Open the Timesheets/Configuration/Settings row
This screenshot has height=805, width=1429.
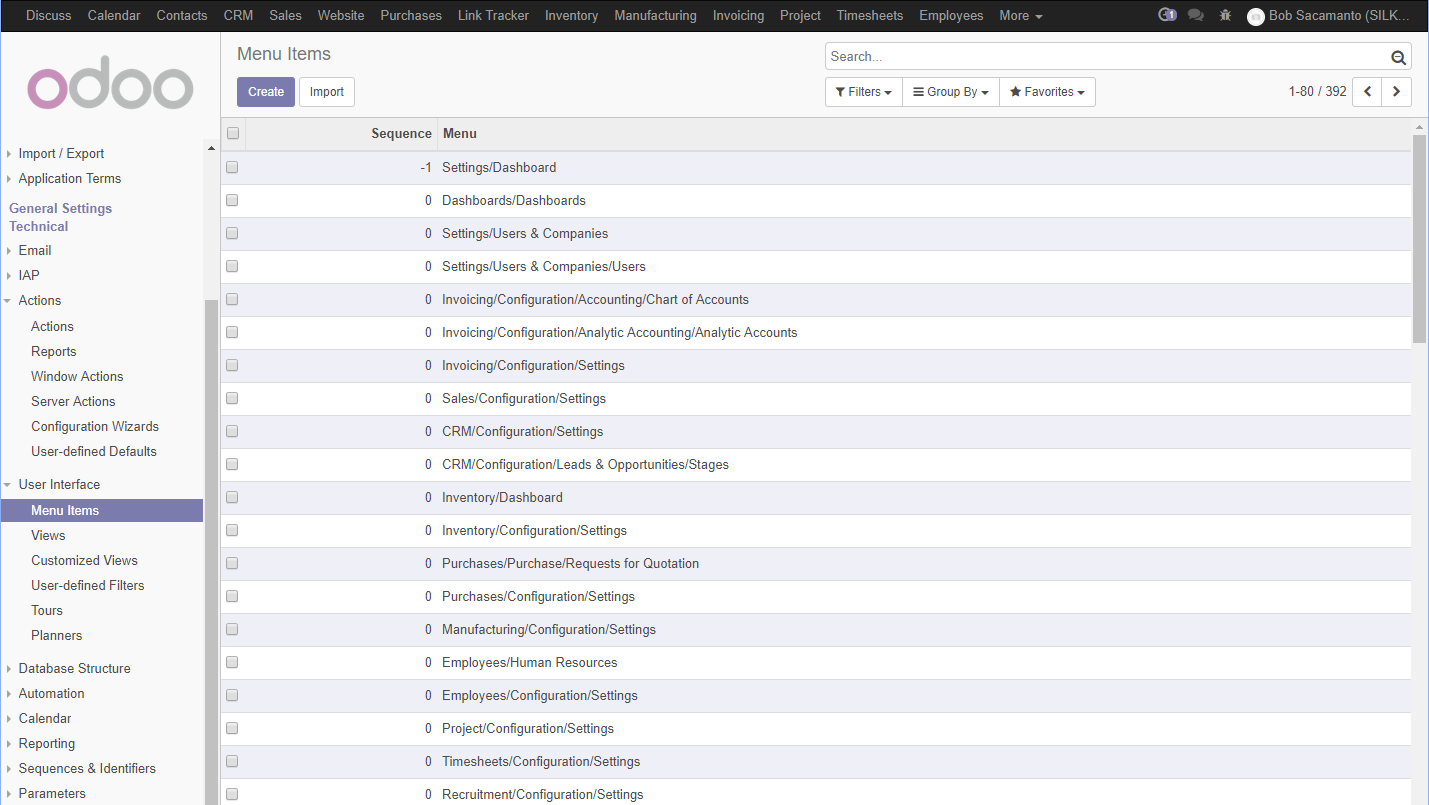click(x=816, y=761)
